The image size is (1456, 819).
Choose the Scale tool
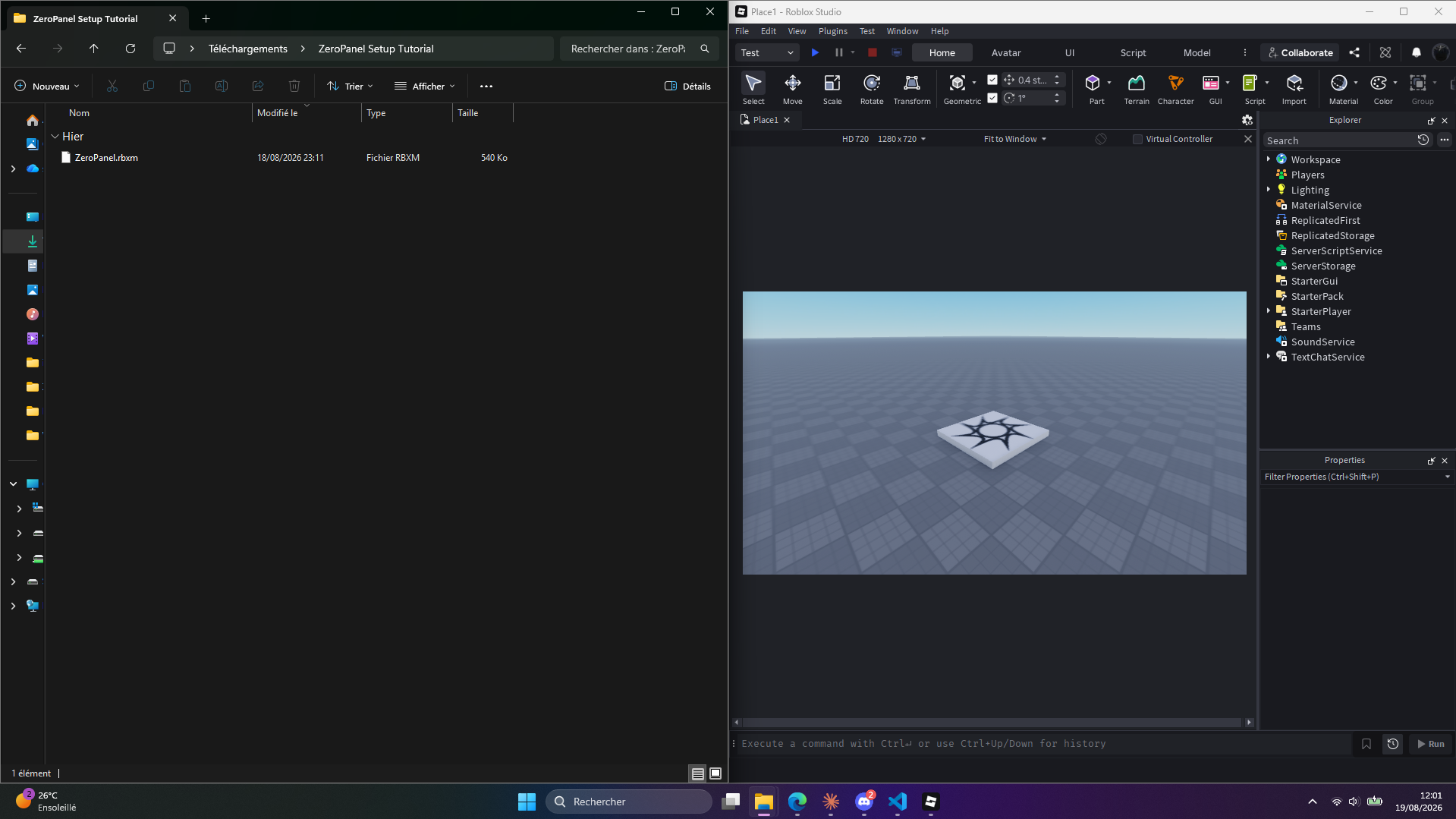point(832,88)
